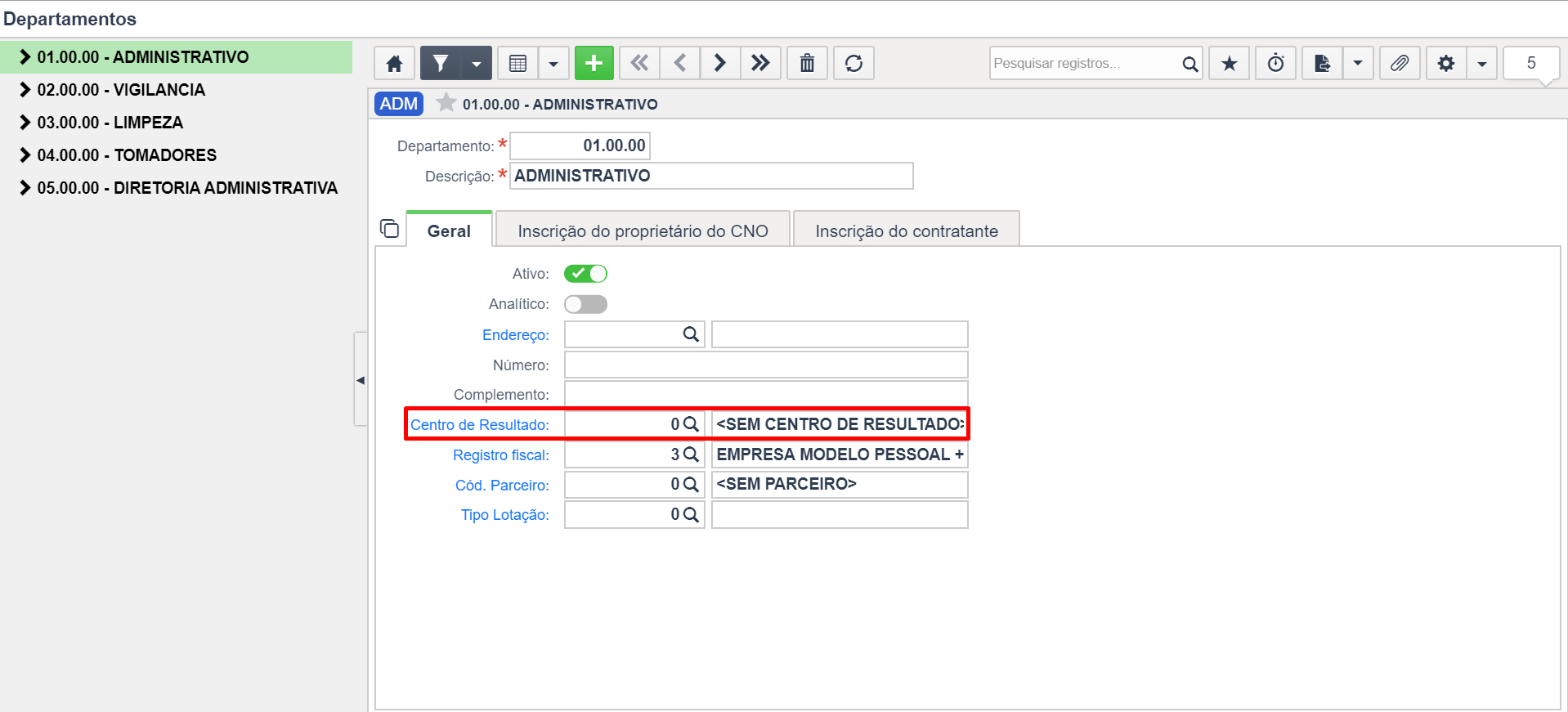This screenshot has width=1568, height=712.
Task: Open attachments paperclip icon
Action: point(1400,63)
